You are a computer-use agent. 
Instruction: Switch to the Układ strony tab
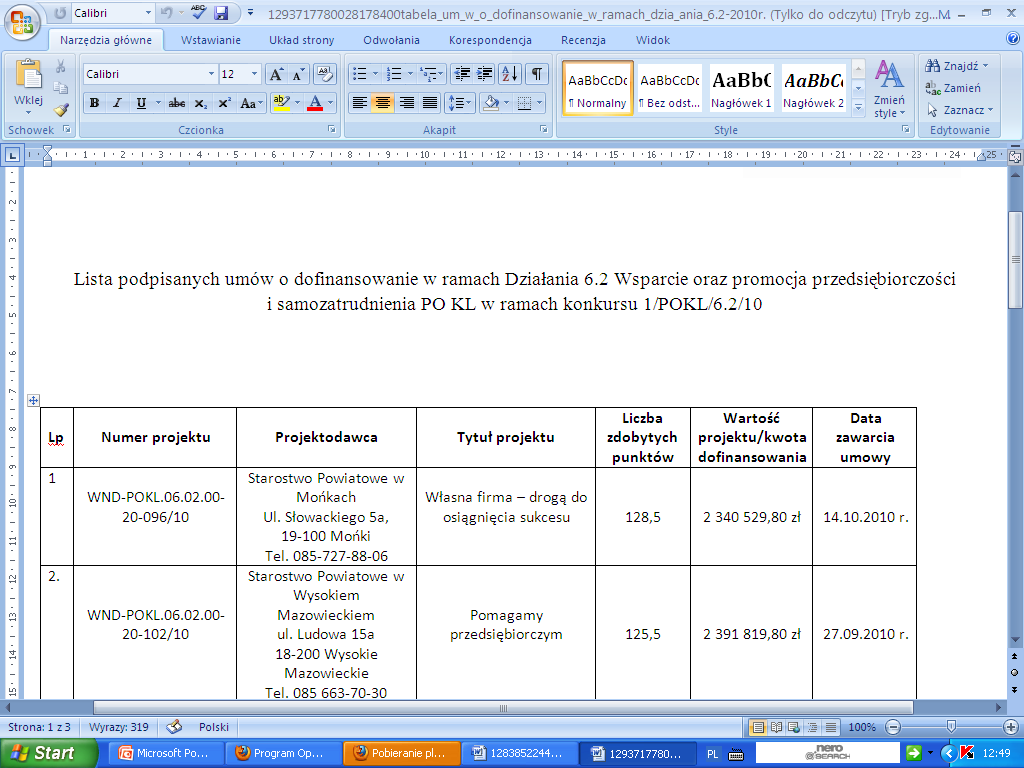pyautogui.click(x=302, y=40)
